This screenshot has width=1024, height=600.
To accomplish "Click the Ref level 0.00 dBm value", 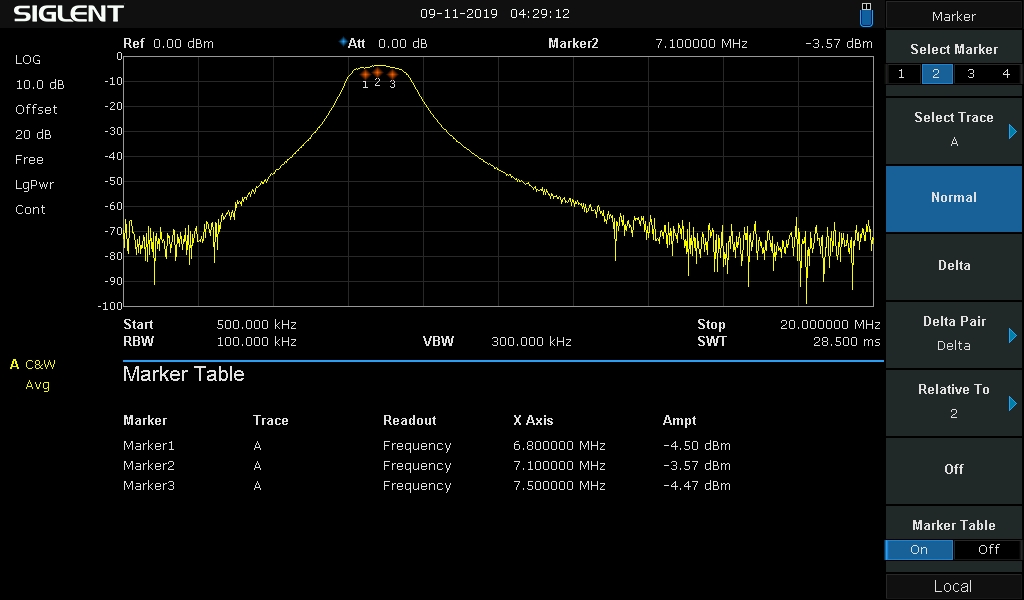I will [184, 44].
